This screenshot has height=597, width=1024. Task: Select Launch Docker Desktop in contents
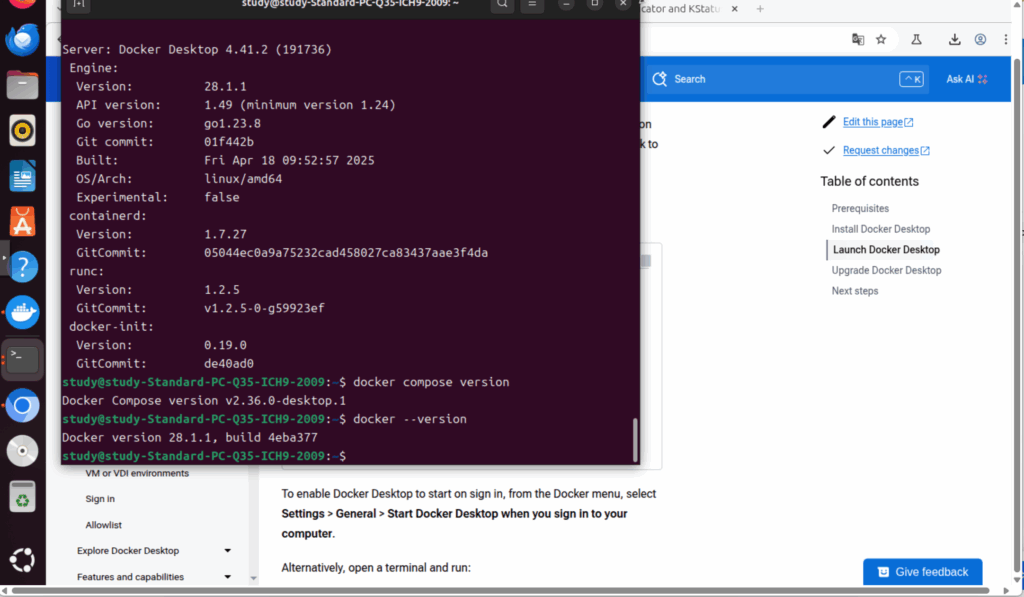(x=886, y=250)
